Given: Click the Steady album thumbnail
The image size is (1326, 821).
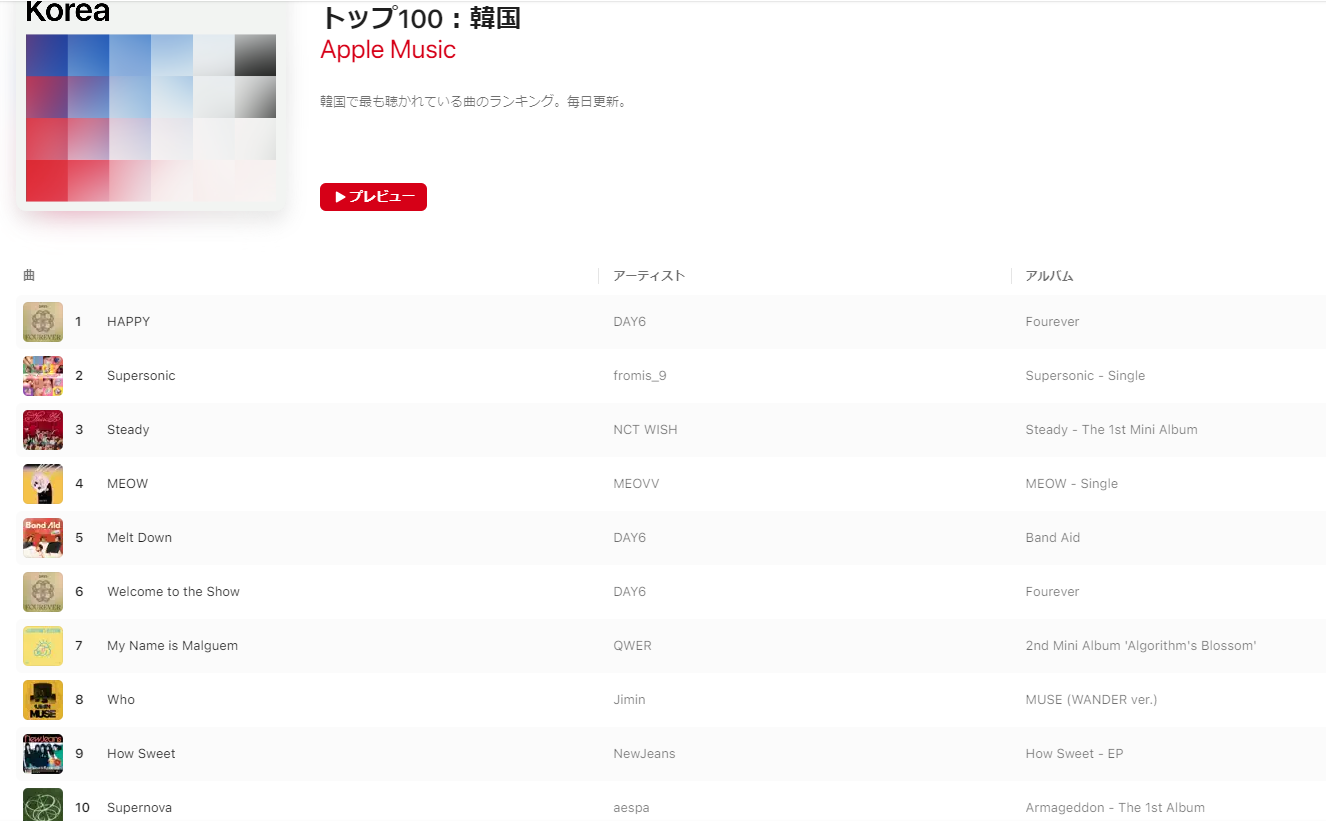Looking at the screenshot, I should [43, 430].
